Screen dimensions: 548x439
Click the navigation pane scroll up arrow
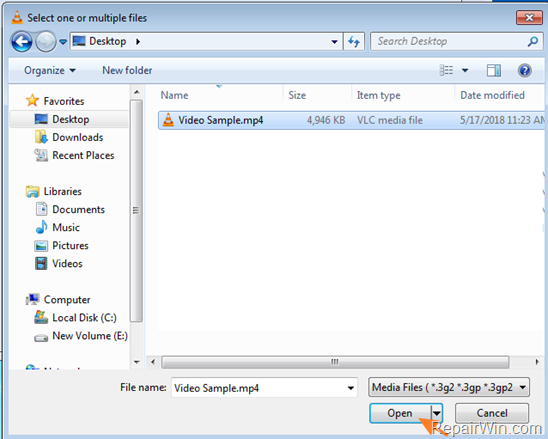click(137, 92)
